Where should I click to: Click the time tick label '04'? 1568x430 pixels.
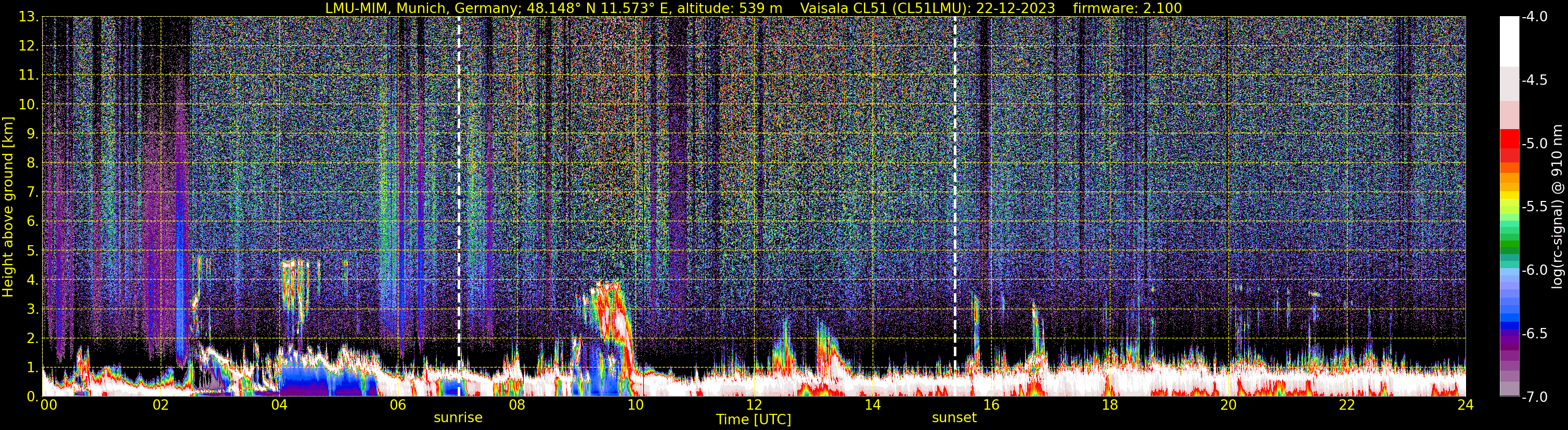point(279,406)
